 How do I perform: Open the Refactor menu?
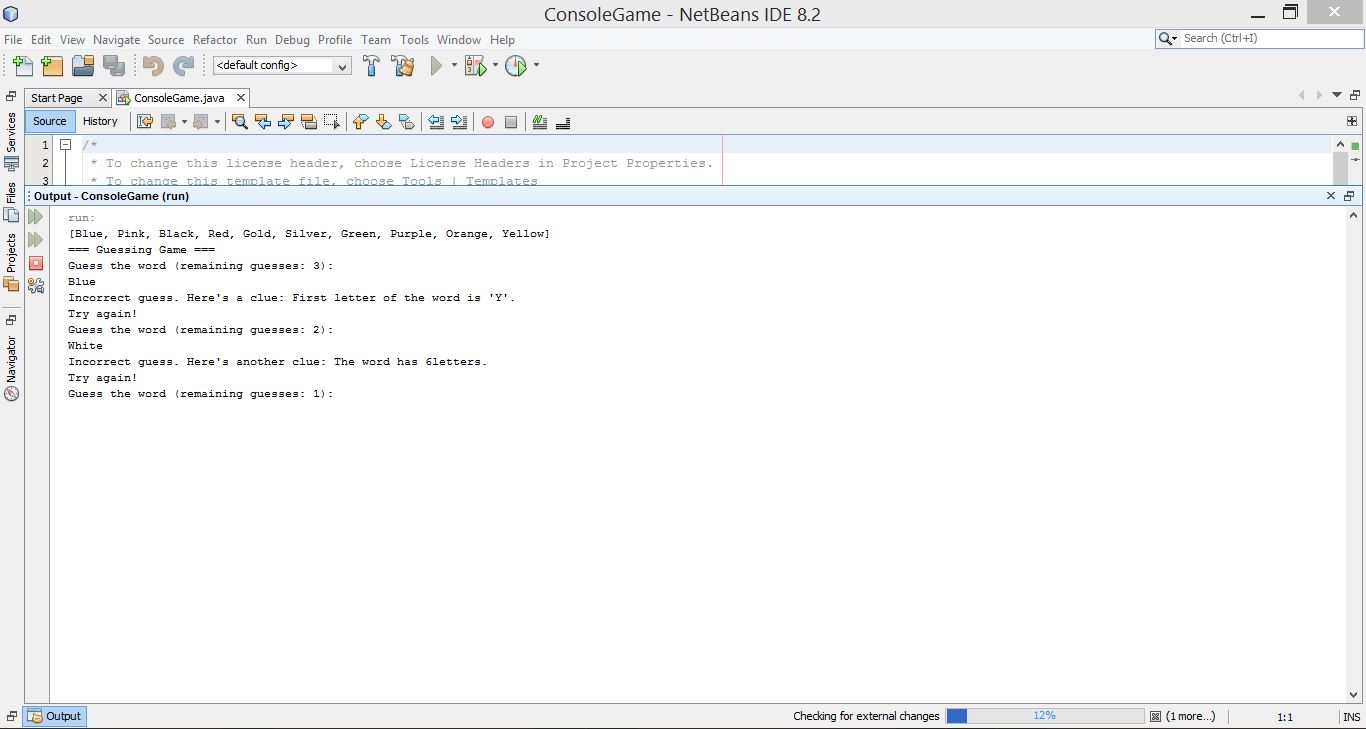point(215,40)
